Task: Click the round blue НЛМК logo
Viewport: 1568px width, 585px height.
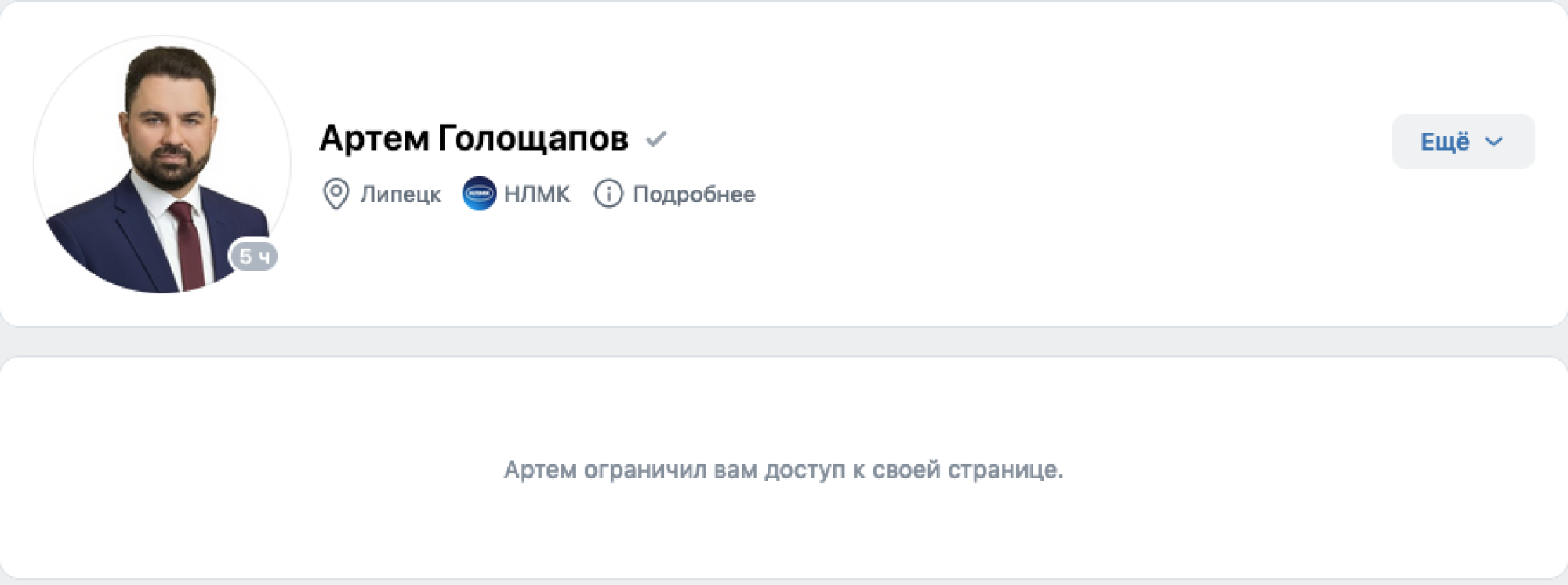Action: (479, 194)
